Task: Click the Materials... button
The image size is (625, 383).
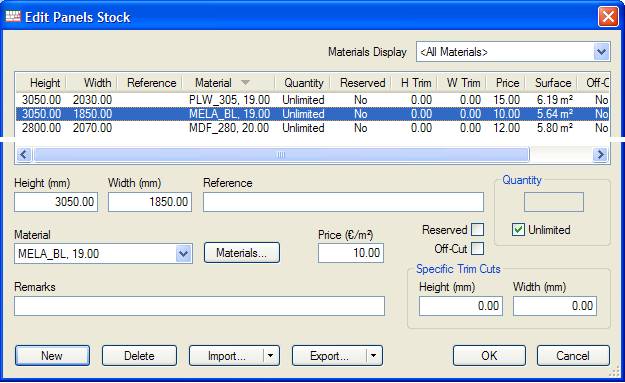Action: tap(242, 253)
